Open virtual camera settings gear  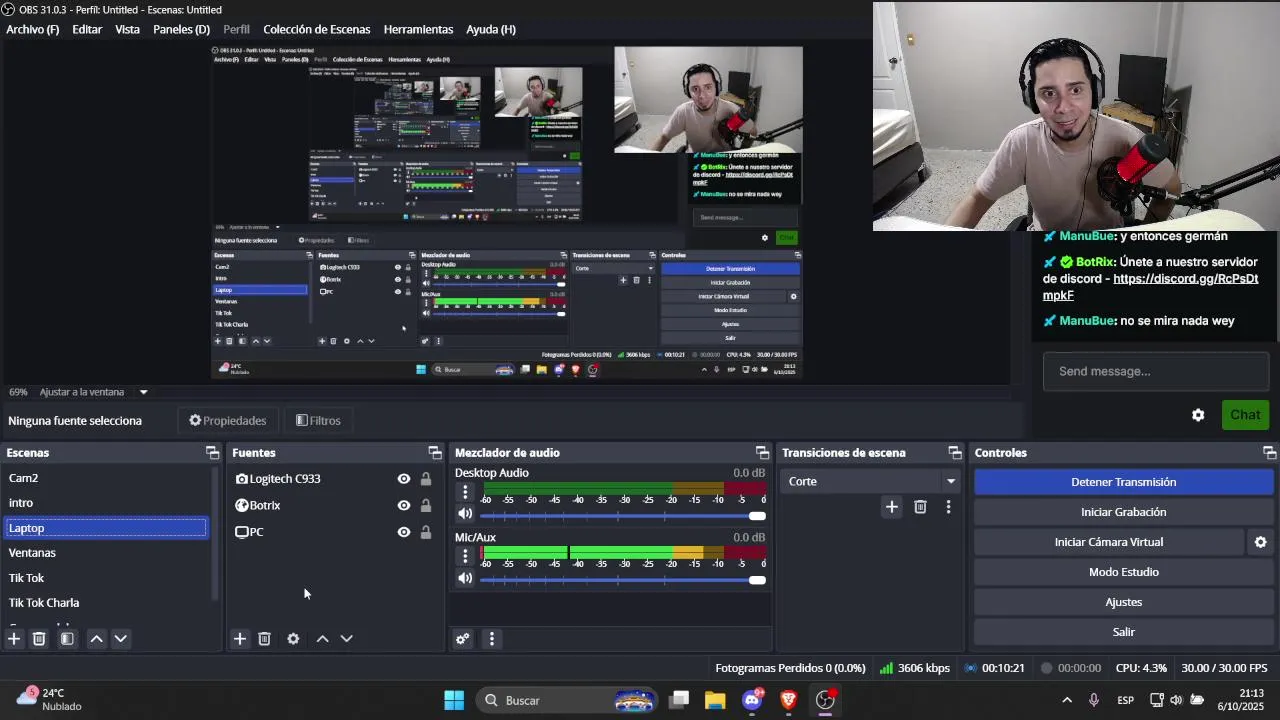[1261, 542]
